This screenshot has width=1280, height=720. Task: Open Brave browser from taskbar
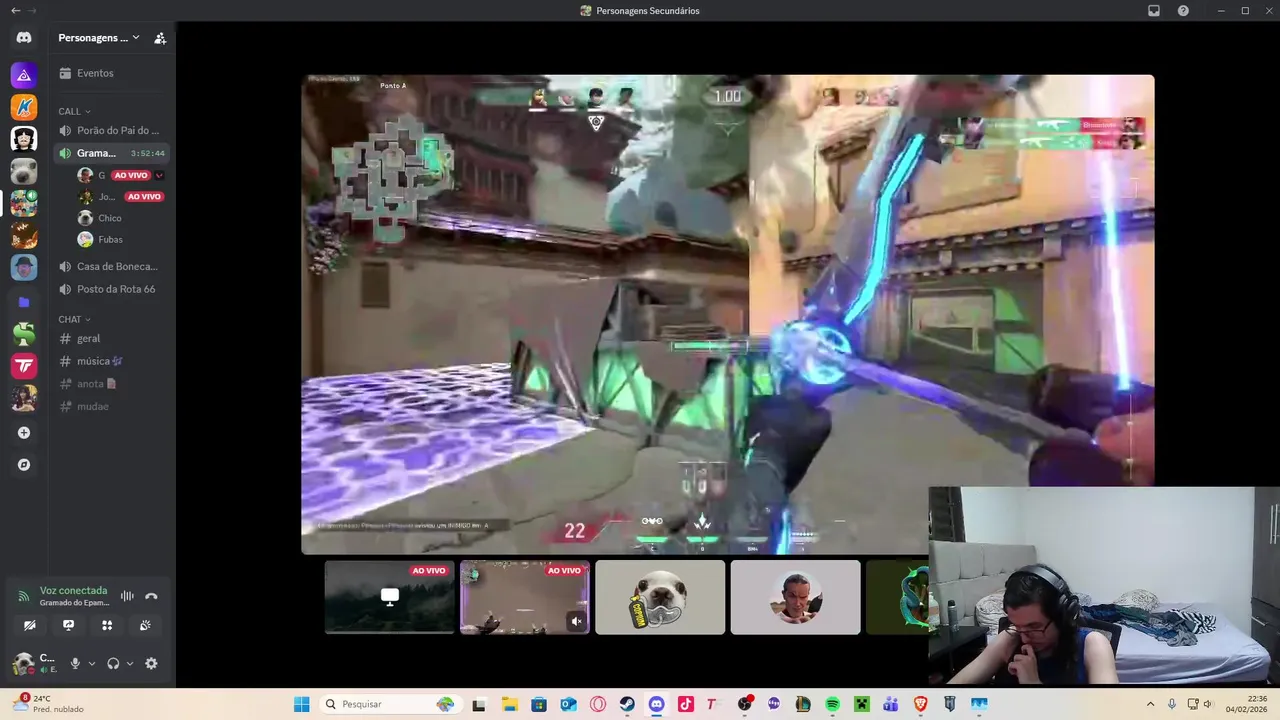[x=920, y=704]
